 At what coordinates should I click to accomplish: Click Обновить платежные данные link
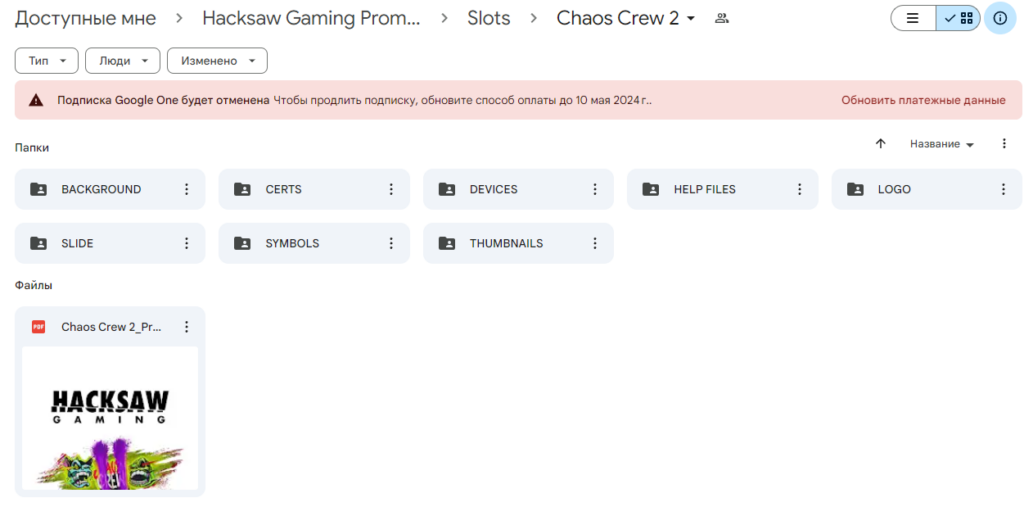[x=922, y=100]
